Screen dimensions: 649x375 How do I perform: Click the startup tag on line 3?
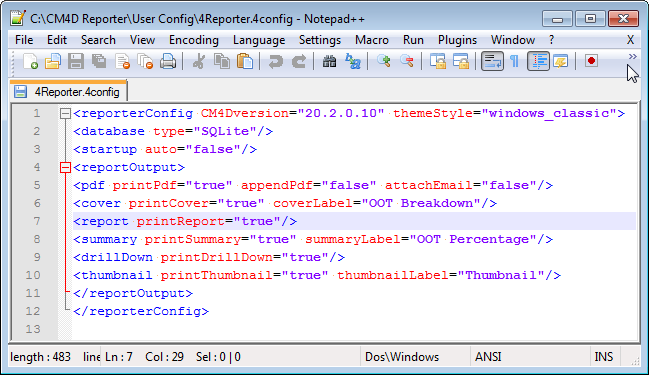coord(109,149)
